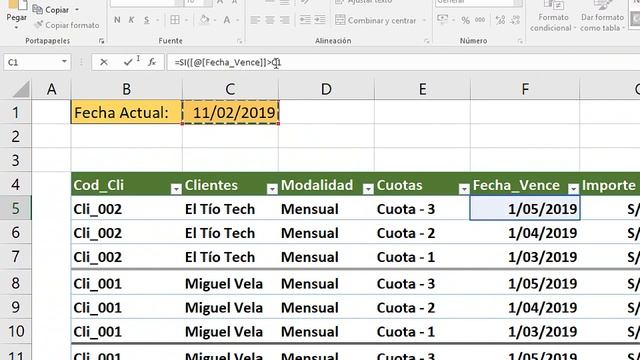Cancel formula entry with X

104,62
